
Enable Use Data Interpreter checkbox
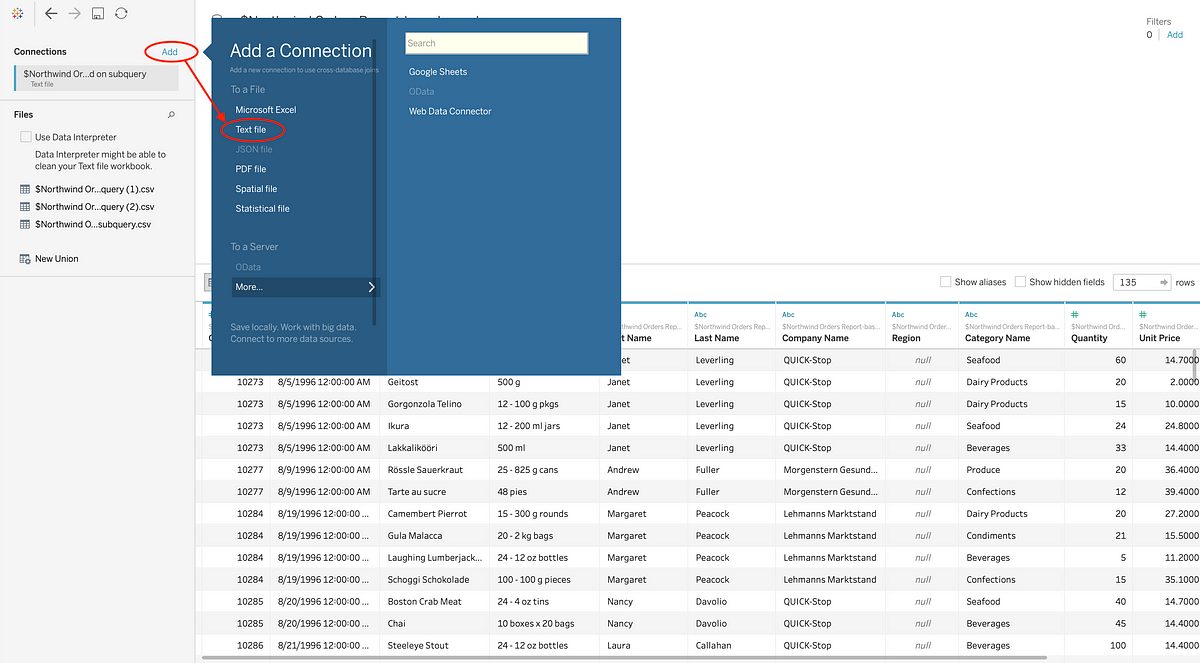(26, 137)
